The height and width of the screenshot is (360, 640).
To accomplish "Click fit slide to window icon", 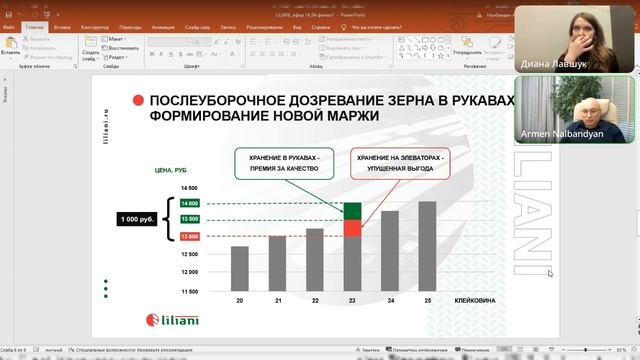I will pyautogui.click(x=634, y=350).
